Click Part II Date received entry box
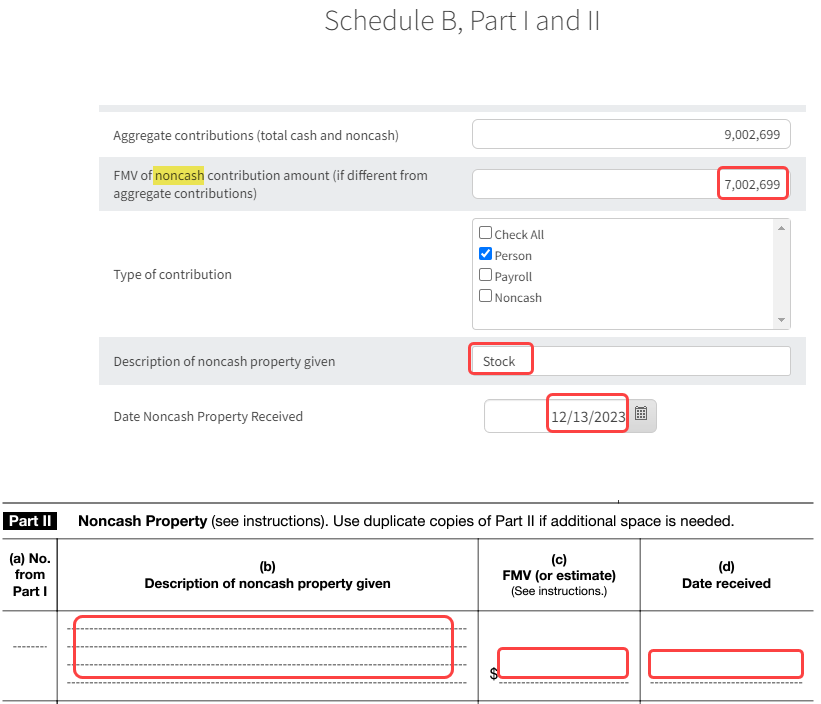The width and height of the screenshot is (821, 704). click(x=725, y=663)
